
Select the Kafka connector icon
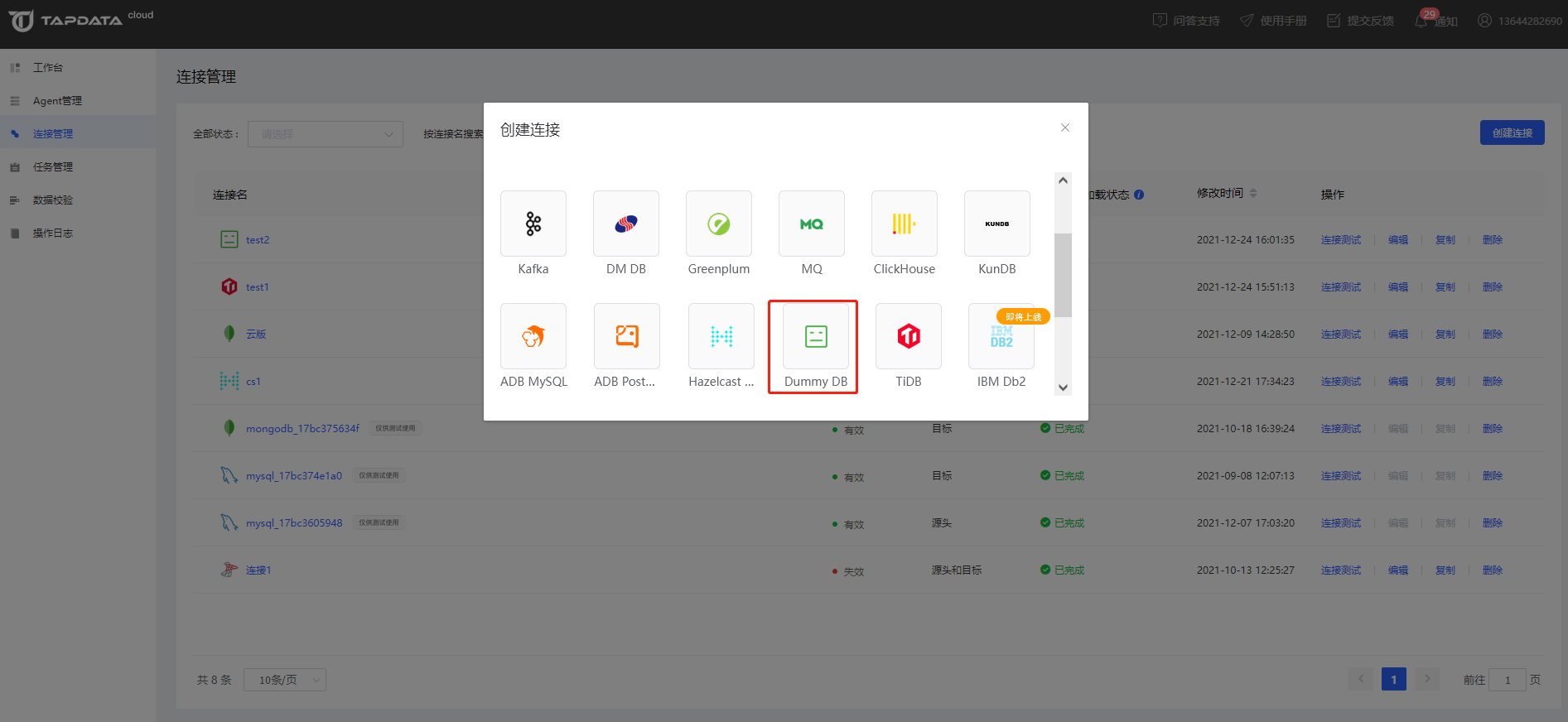tap(533, 224)
